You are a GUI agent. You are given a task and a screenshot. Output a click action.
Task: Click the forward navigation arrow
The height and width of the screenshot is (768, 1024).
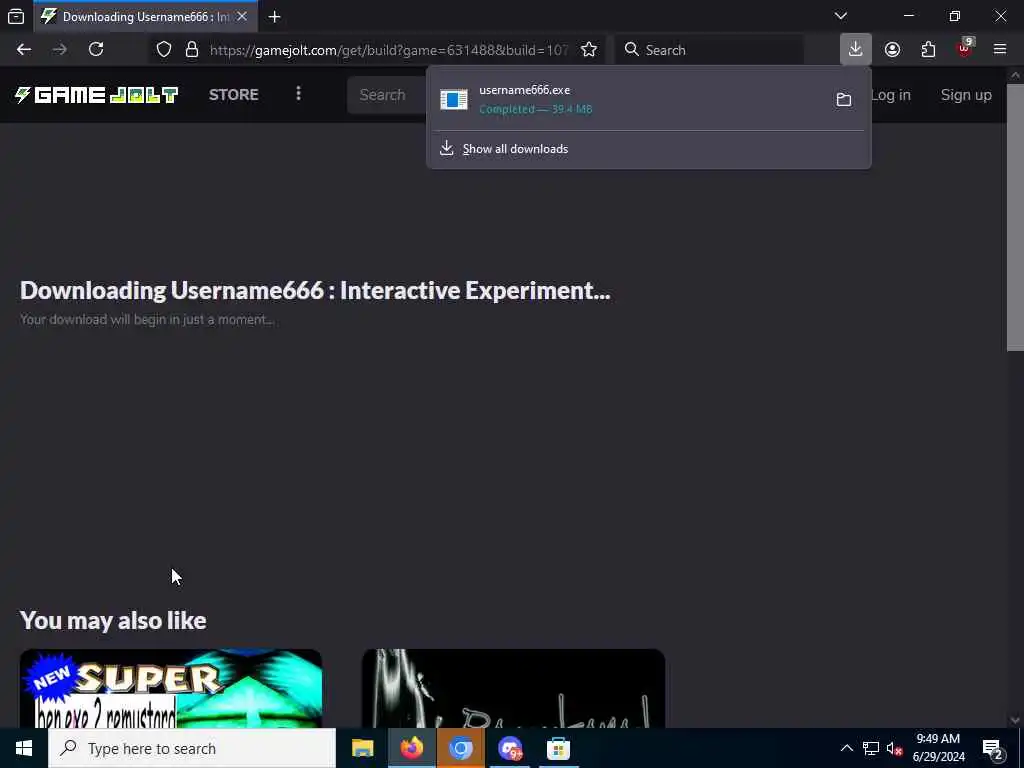[x=59, y=50]
